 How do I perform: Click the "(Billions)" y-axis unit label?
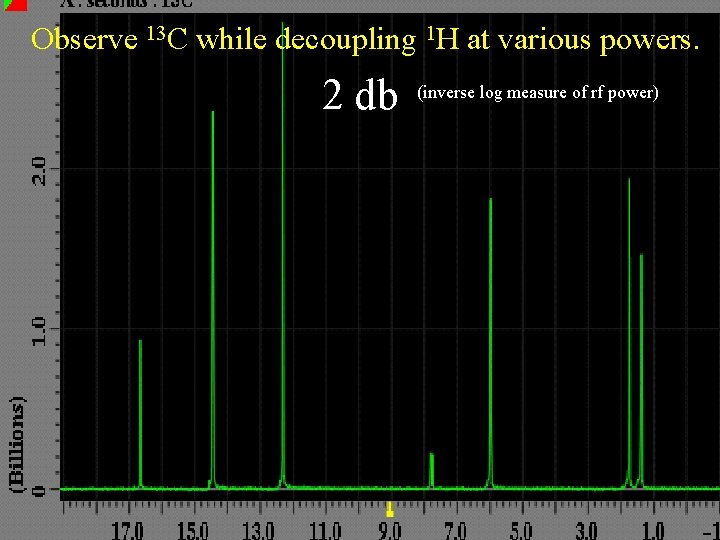(x=18, y=444)
